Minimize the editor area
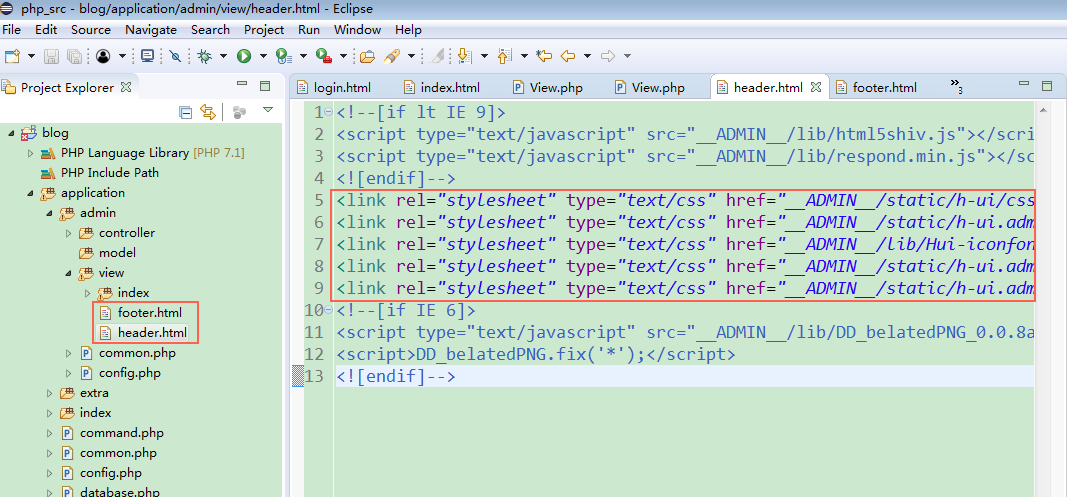The width and height of the screenshot is (1067, 497). pyautogui.click(x=1024, y=84)
